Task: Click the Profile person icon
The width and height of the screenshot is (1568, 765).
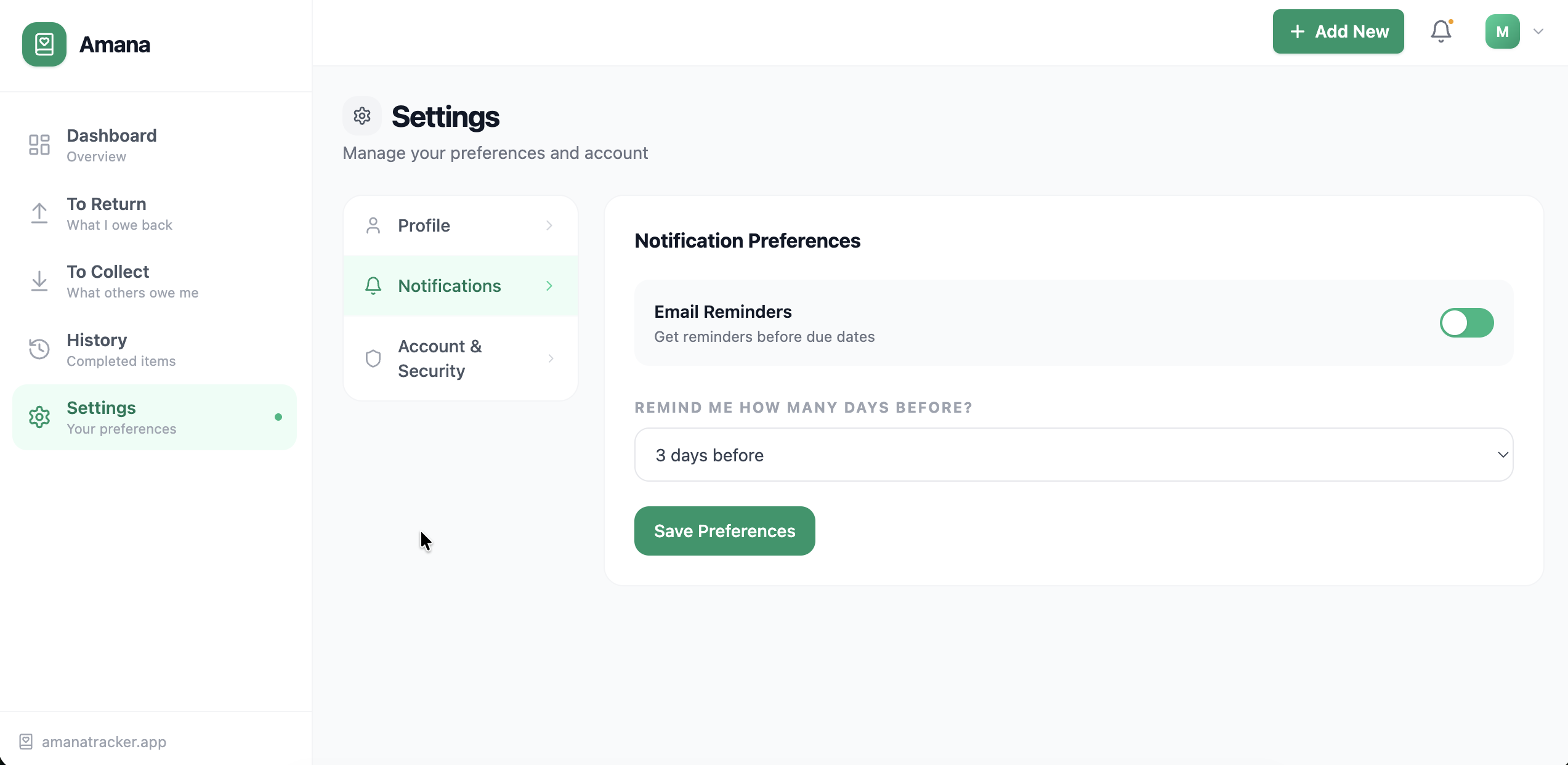Action: 373,225
